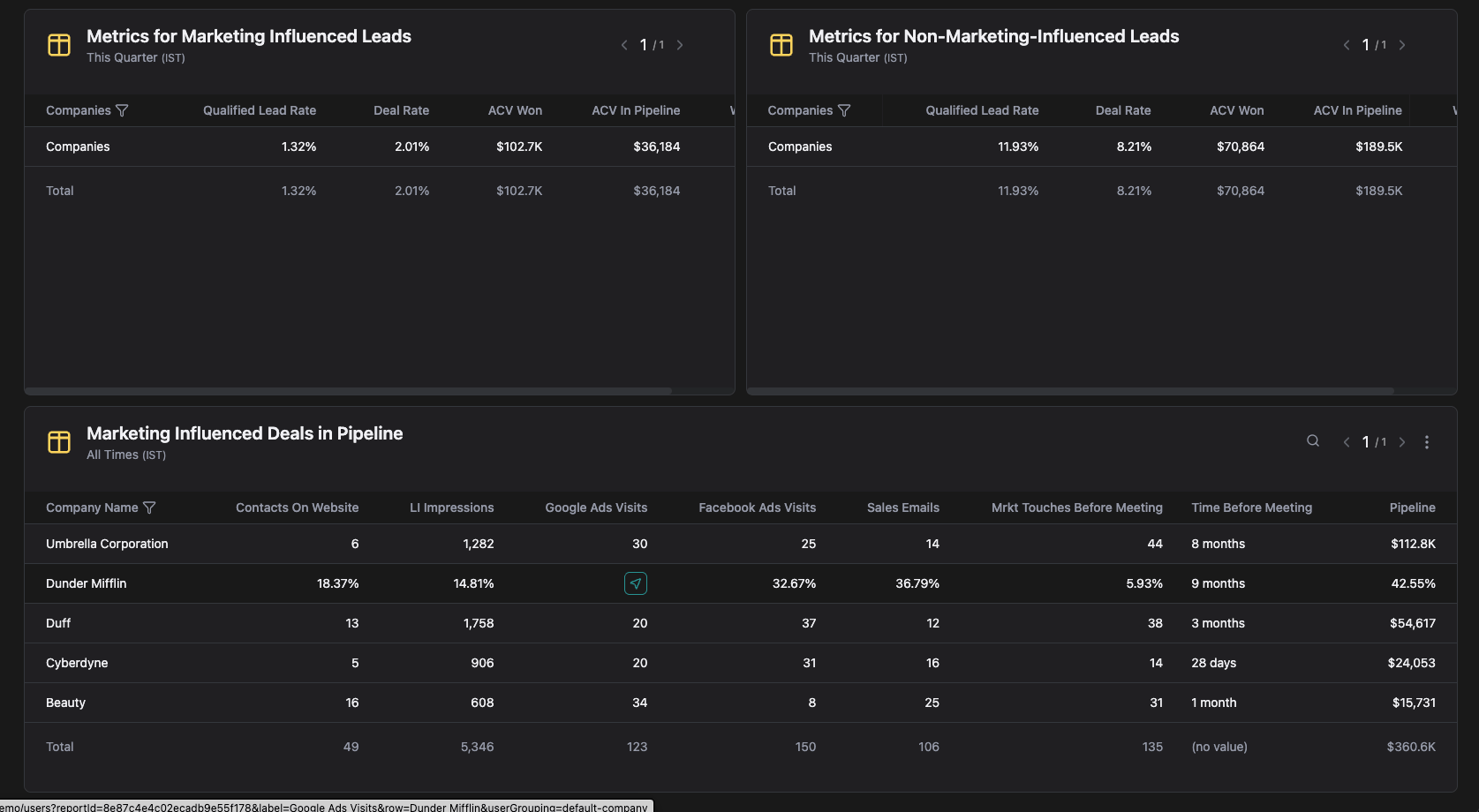This screenshot has width=1479, height=812.
Task: Click the table icon beside Non-Marketing-Influenced Leads
Action: pos(781,45)
